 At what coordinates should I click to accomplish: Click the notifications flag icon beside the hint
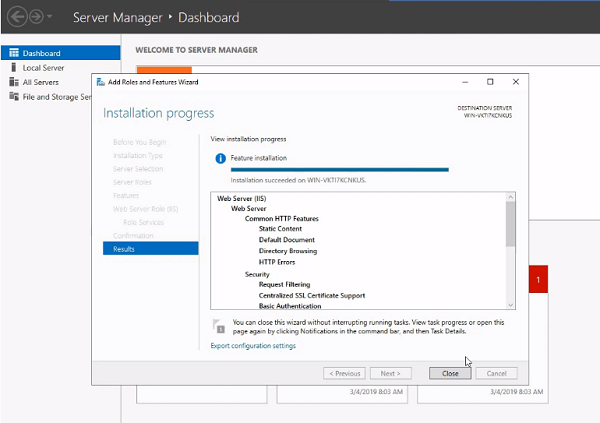tap(219, 326)
